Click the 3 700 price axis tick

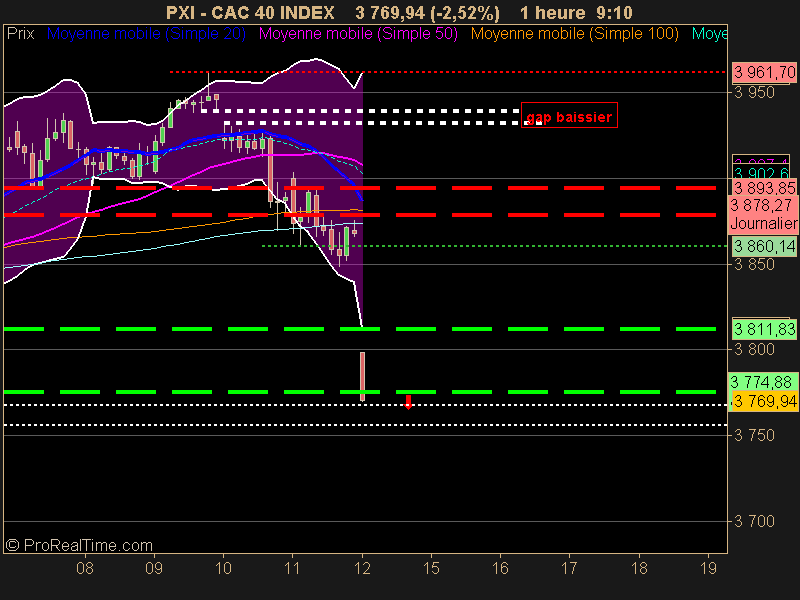754,521
